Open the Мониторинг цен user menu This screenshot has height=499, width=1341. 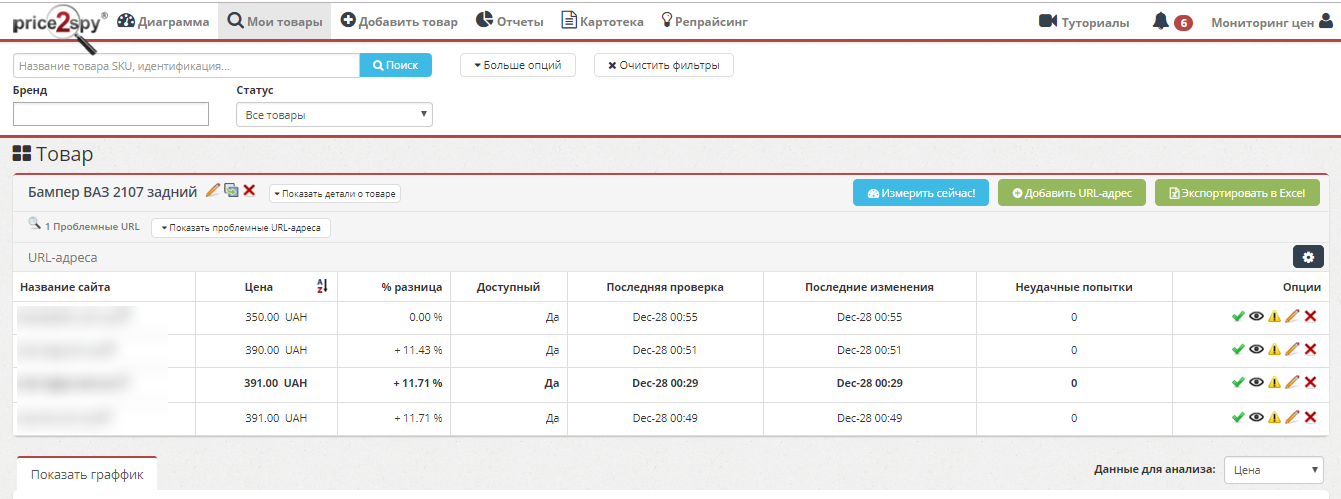pyautogui.click(x=1272, y=22)
